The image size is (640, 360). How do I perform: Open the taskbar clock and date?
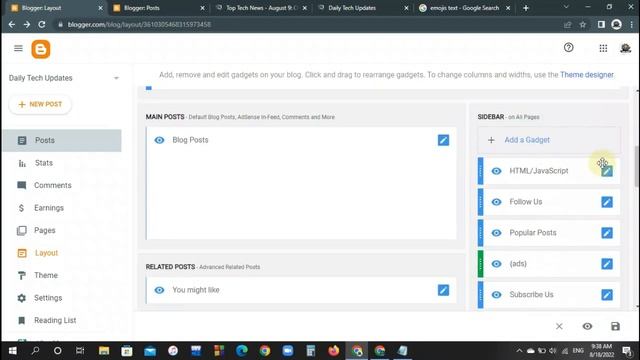point(602,351)
